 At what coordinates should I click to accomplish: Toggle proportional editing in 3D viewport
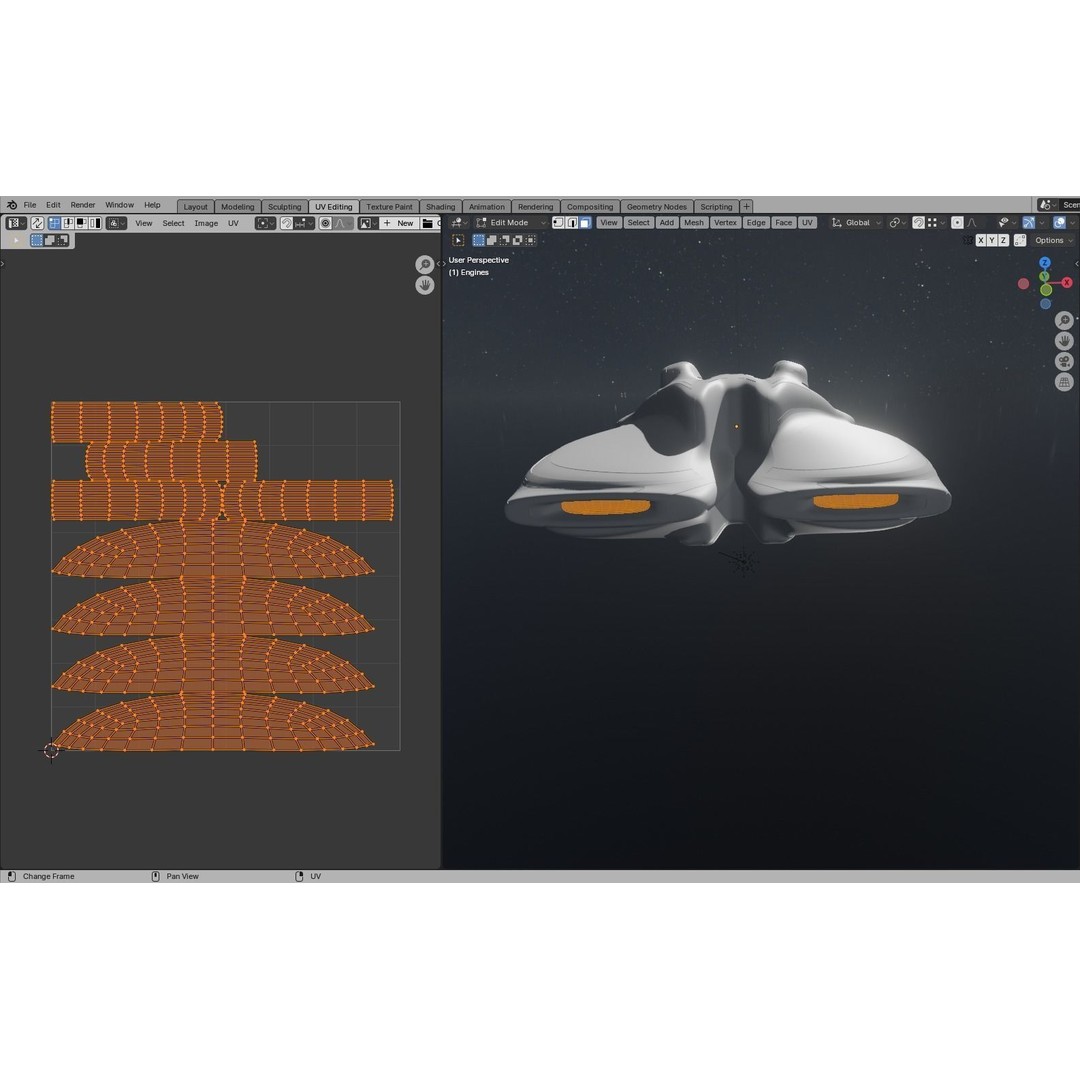tap(958, 222)
